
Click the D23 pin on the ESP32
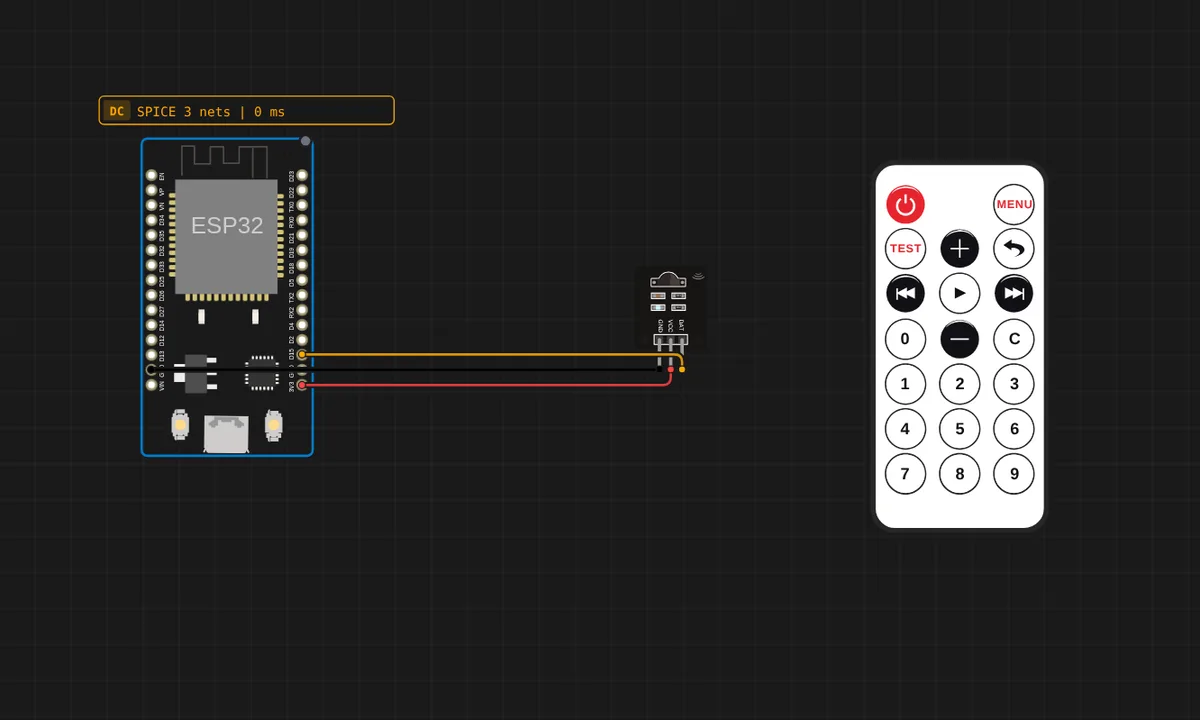pyautogui.click(x=302, y=175)
